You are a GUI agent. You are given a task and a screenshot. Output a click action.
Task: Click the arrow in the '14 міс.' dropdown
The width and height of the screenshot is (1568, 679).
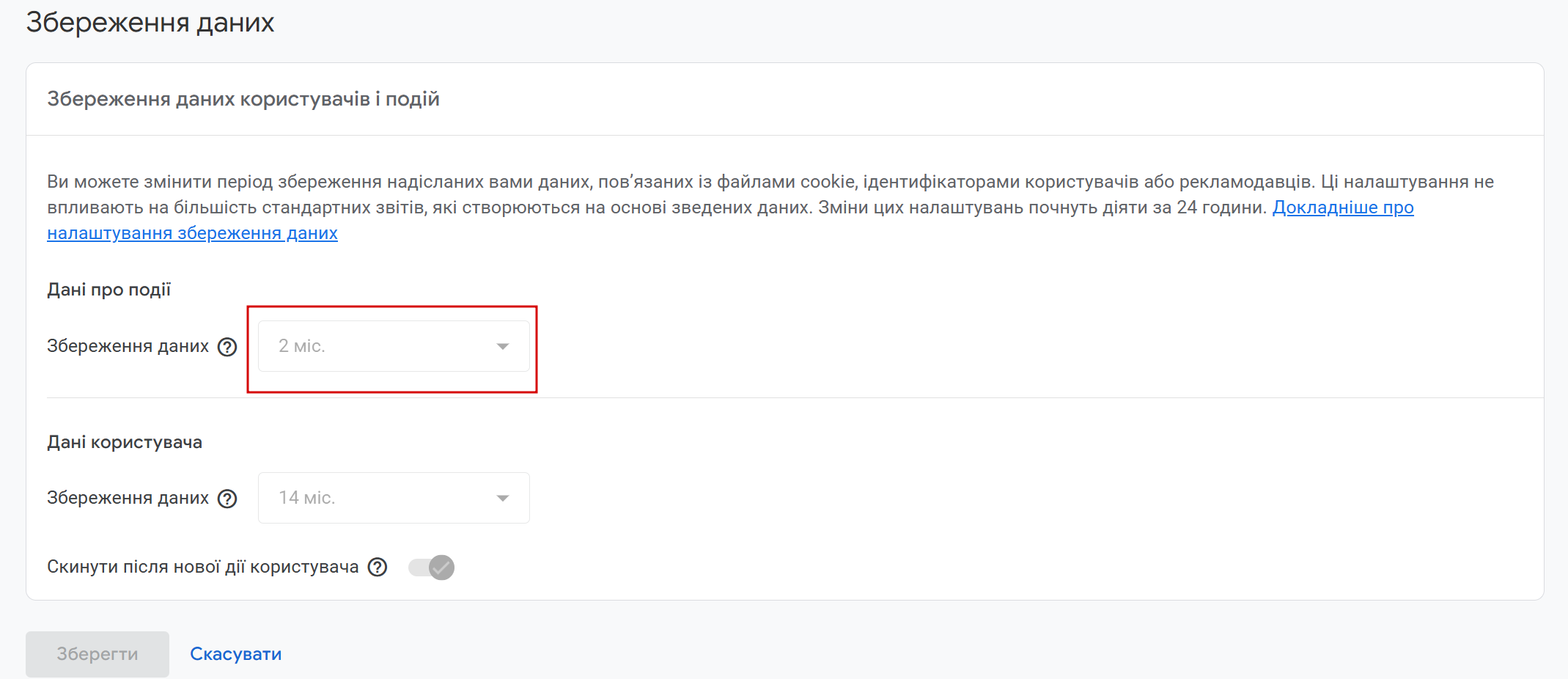click(x=503, y=498)
